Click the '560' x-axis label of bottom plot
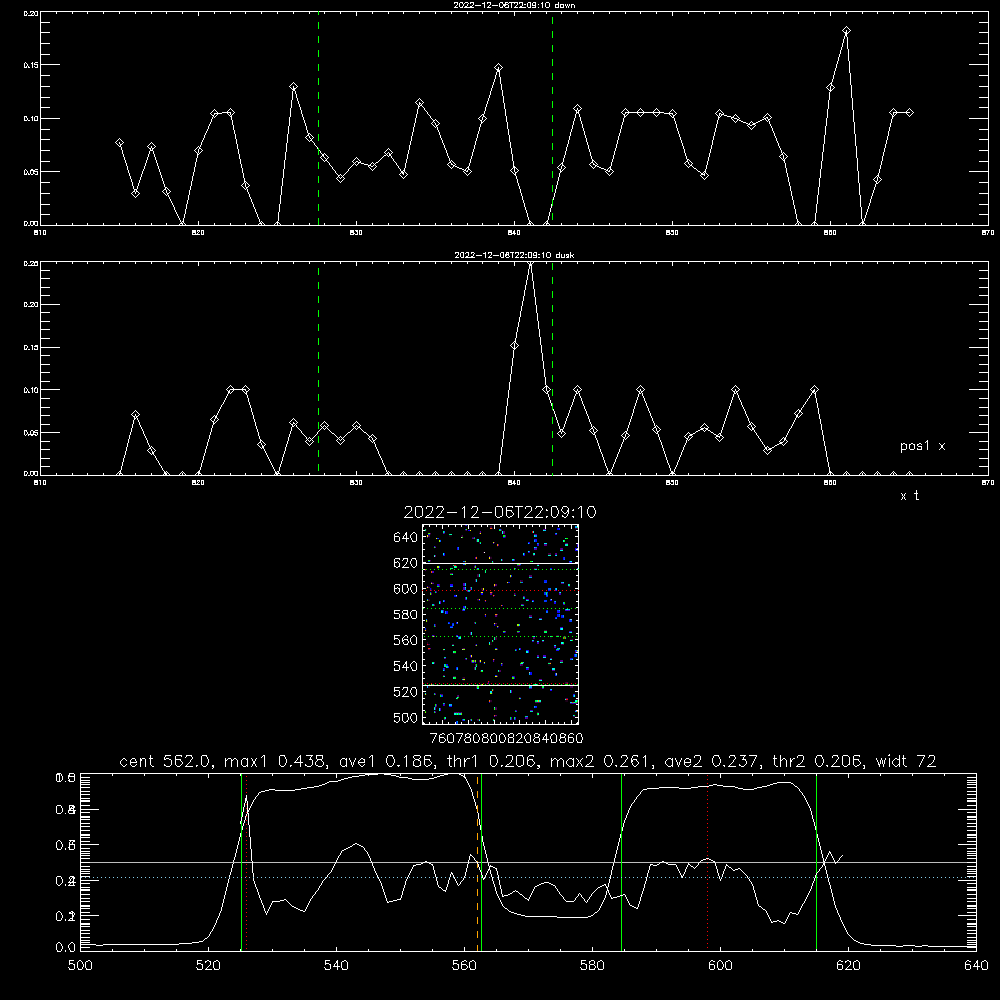The image size is (1000, 1000). pos(464,965)
